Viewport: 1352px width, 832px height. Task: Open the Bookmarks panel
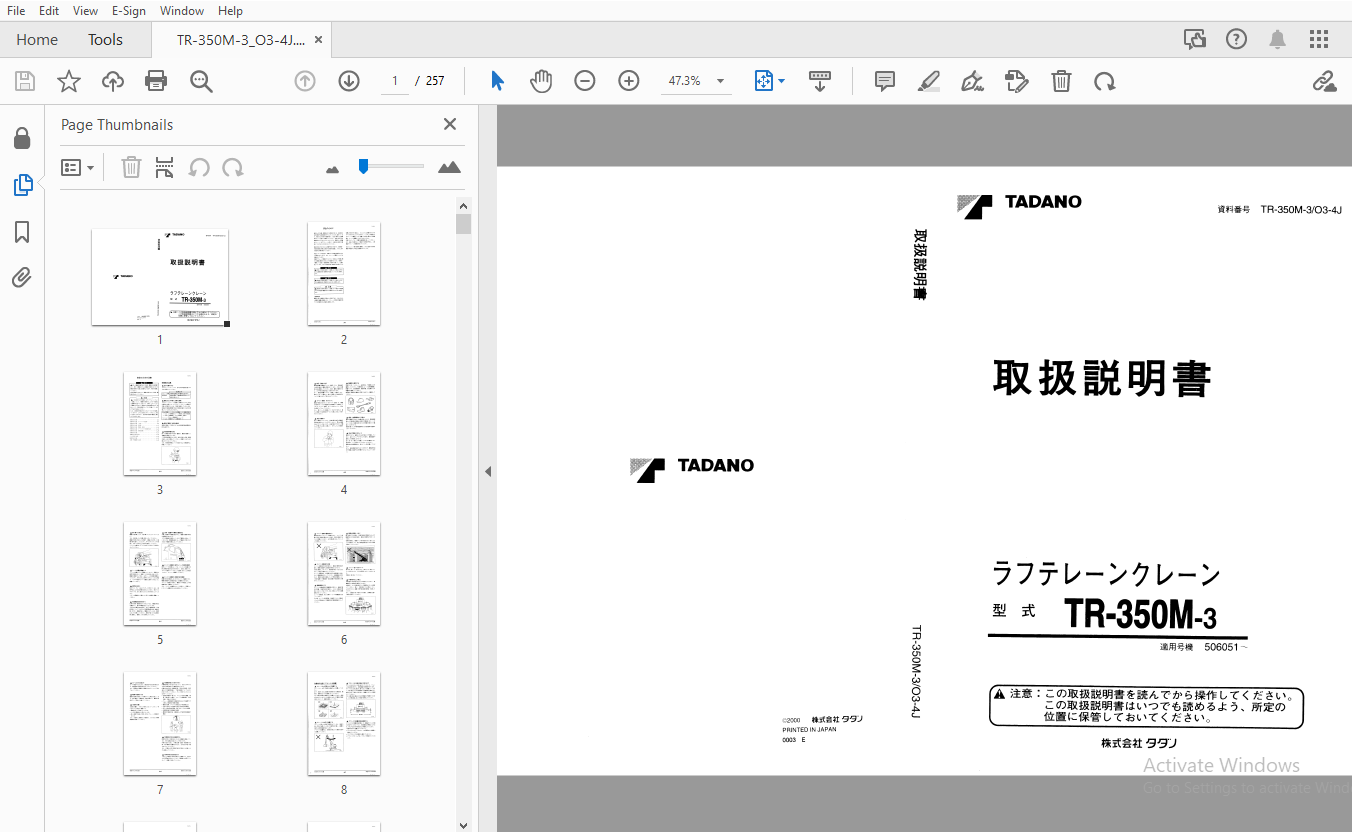click(x=22, y=232)
